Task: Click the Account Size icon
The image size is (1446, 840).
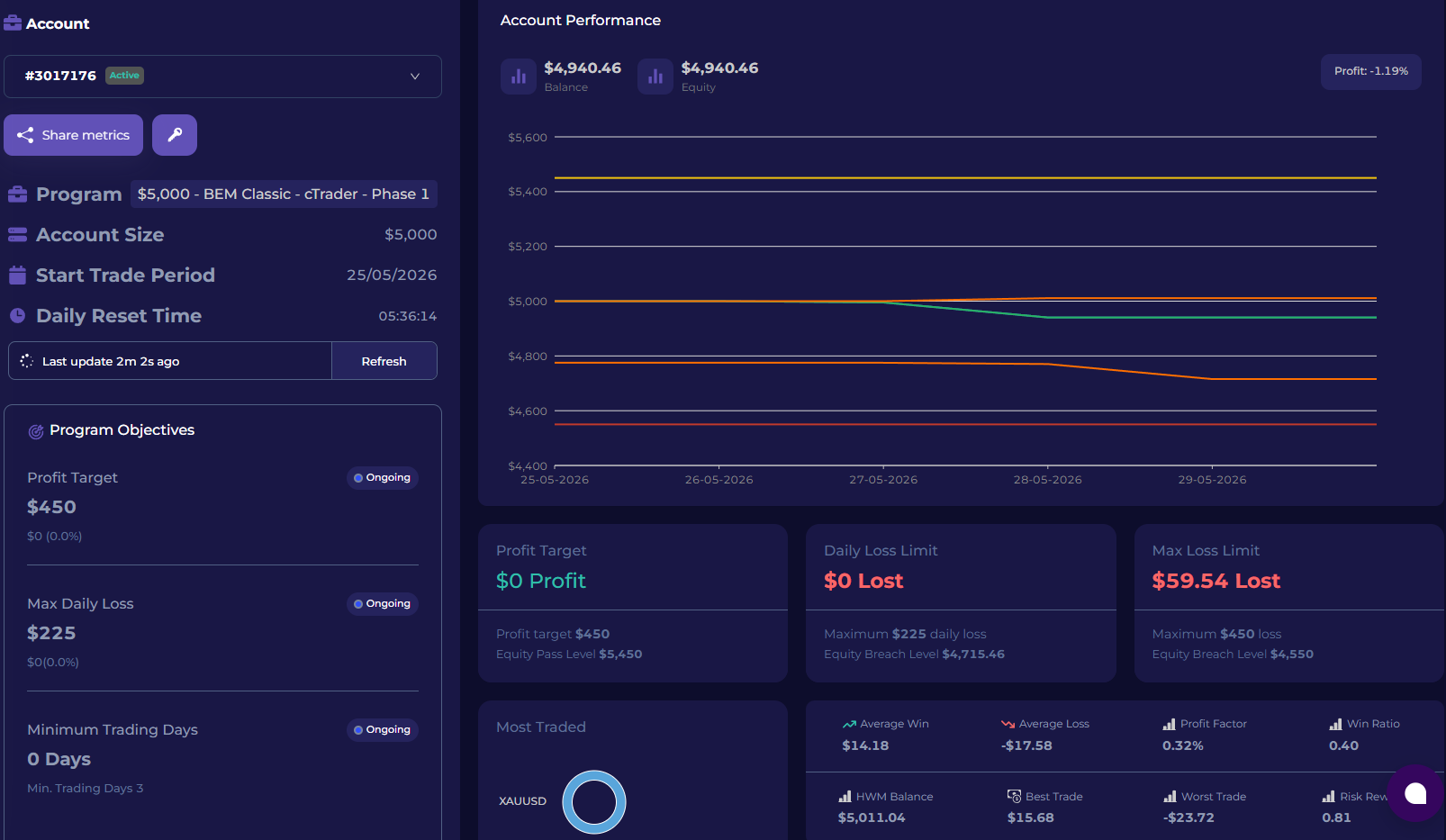Action: click(17, 235)
